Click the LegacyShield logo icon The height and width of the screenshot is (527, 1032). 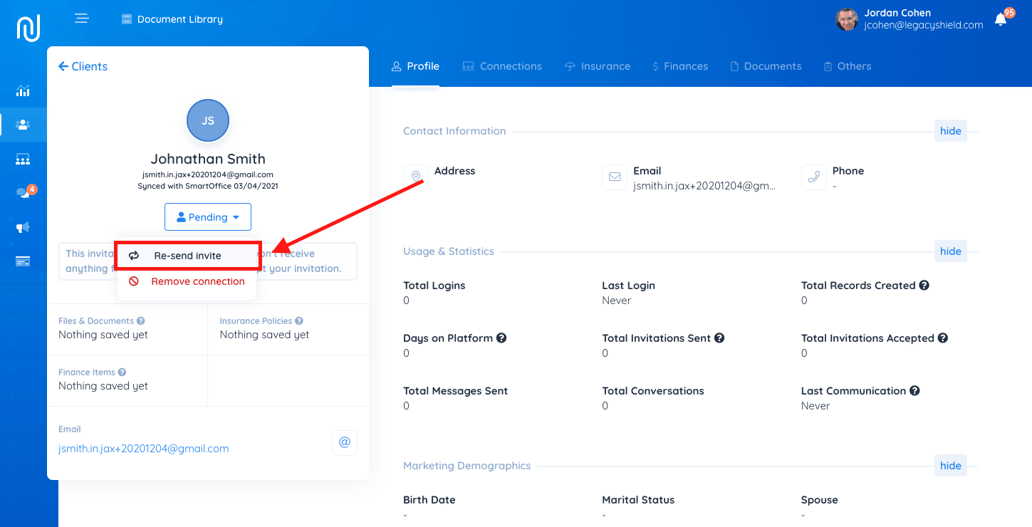[28, 27]
